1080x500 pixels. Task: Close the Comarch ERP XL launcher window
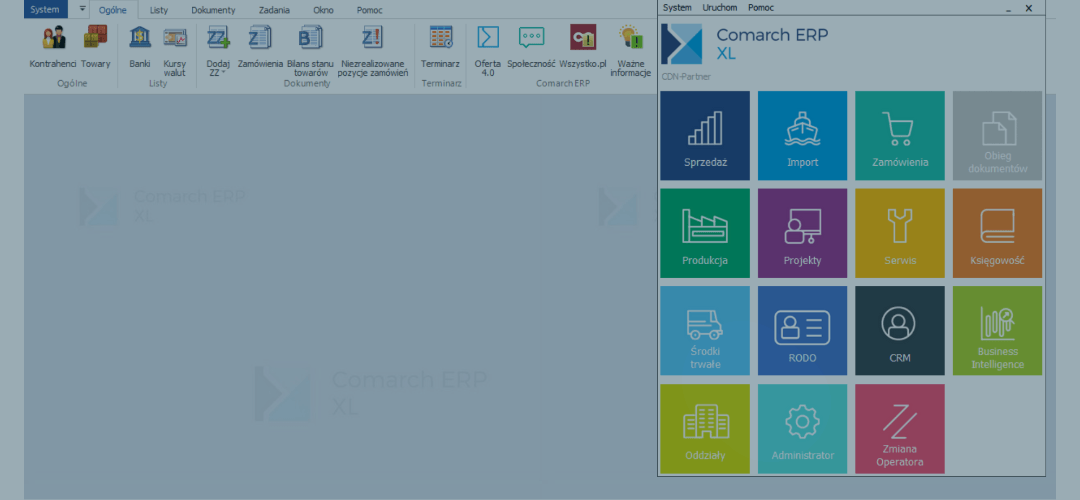(x=1029, y=8)
